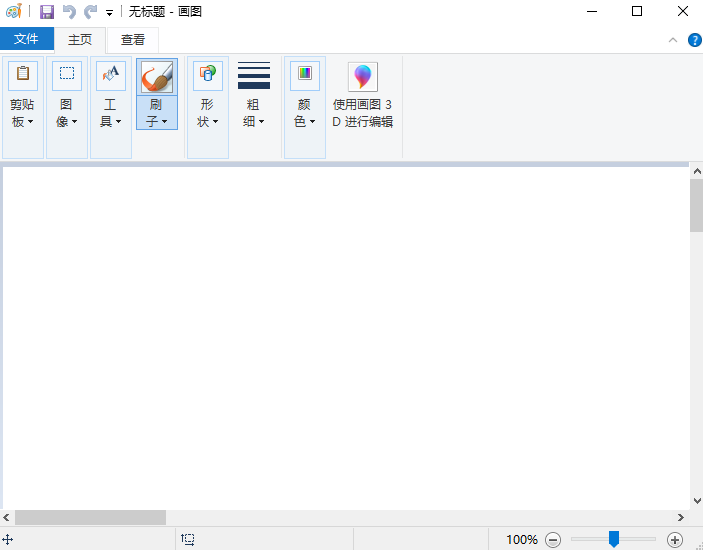Open Paint help via the question mark

(x=694, y=40)
